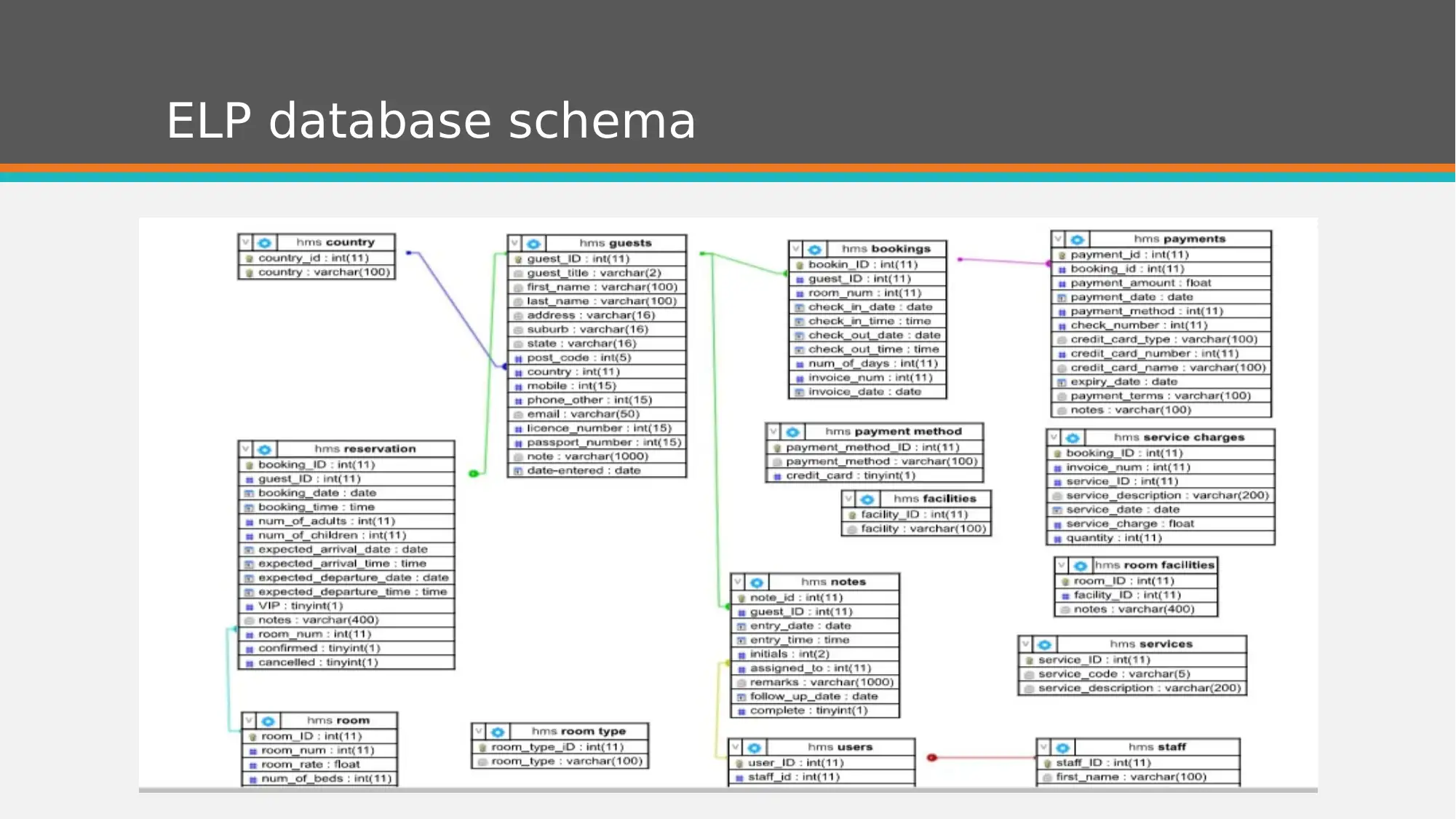The image size is (1456, 819).
Task: Click gear icon on hms room type table
Action: (498, 732)
